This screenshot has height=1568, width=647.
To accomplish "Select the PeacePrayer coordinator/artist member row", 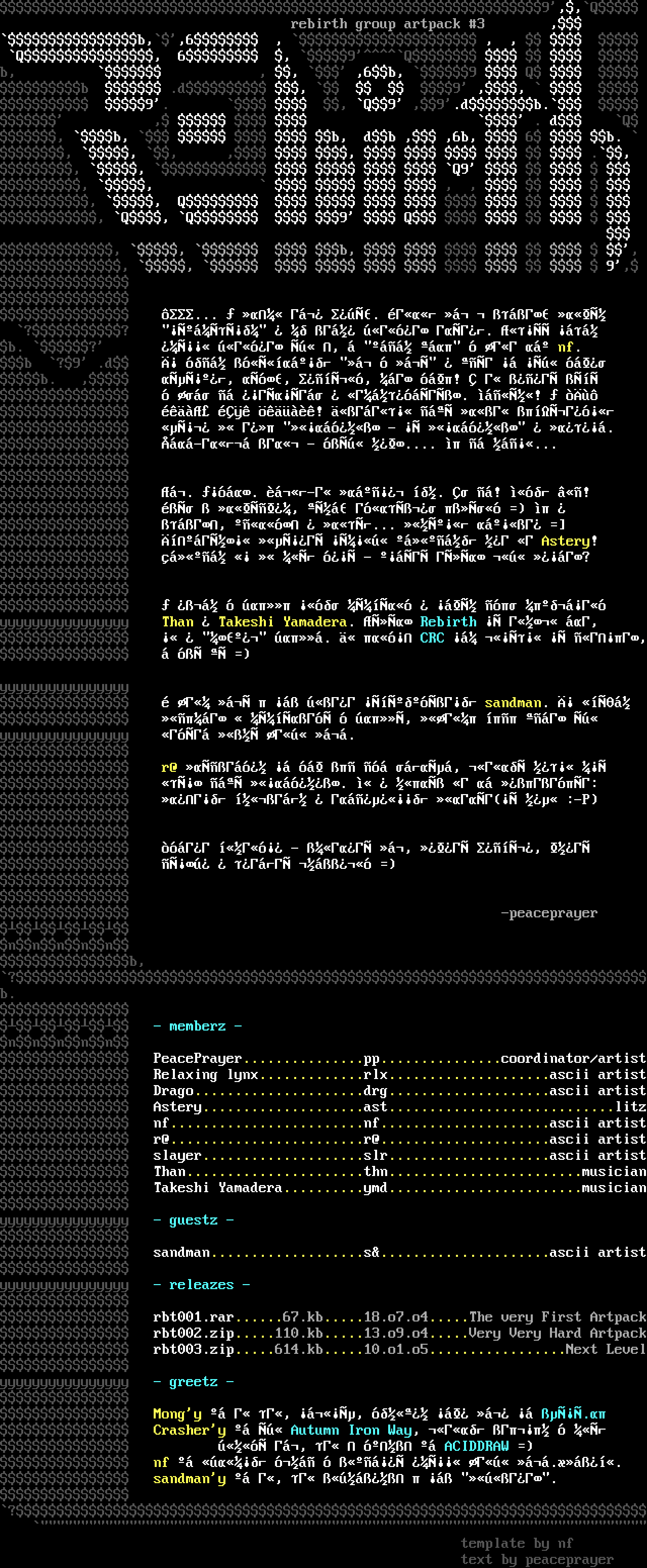I will [x=399, y=1058].
